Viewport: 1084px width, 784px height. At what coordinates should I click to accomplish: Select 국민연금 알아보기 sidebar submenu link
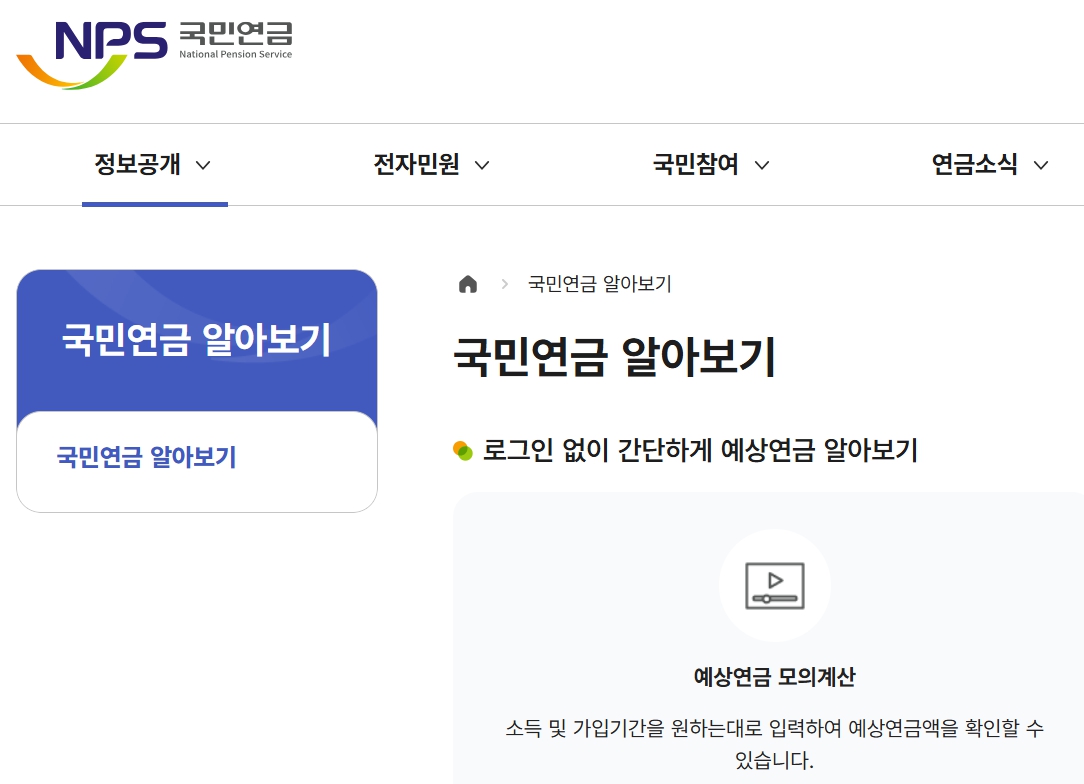[x=147, y=457]
